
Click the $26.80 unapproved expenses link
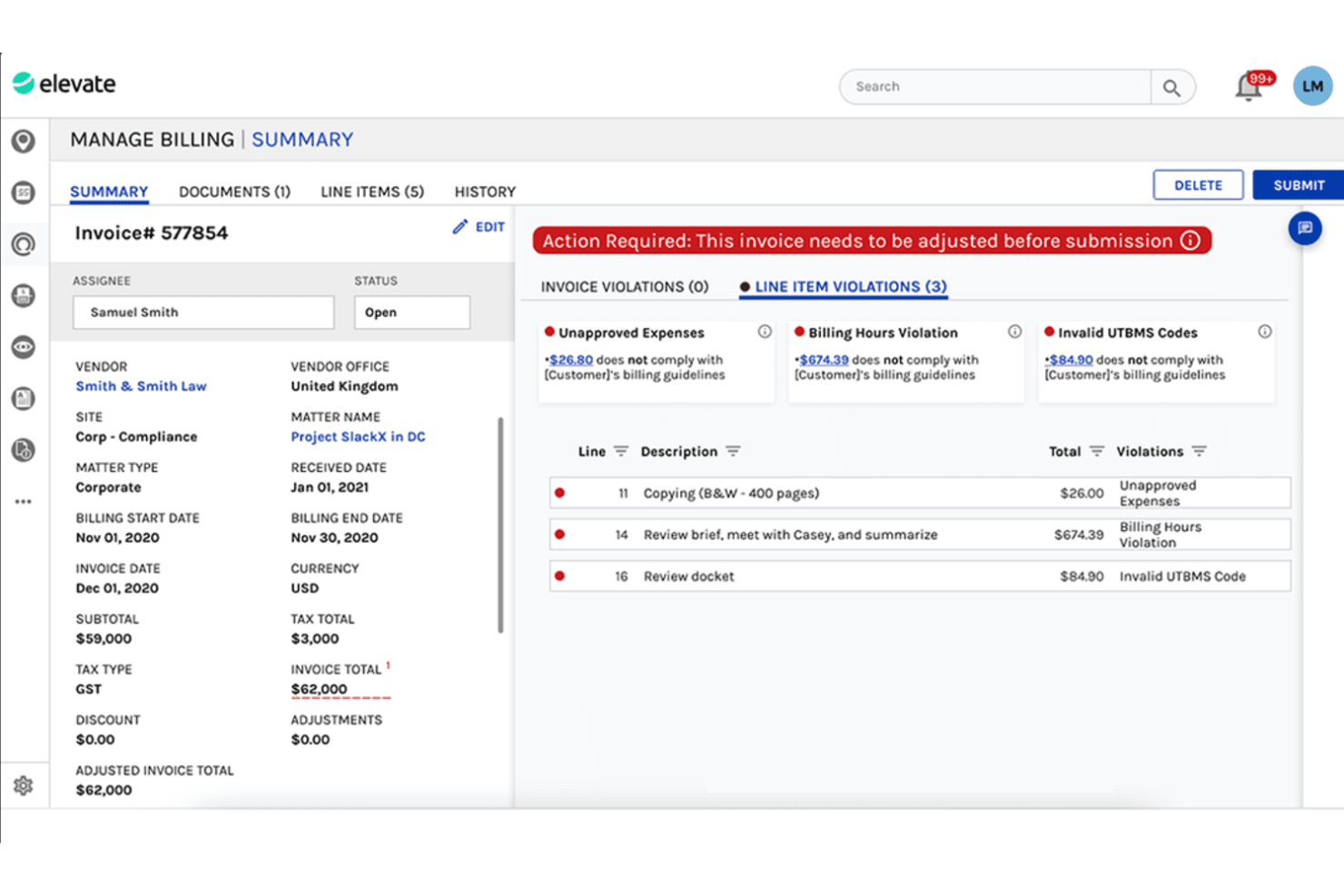pyautogui.click(x=571, y=359)
